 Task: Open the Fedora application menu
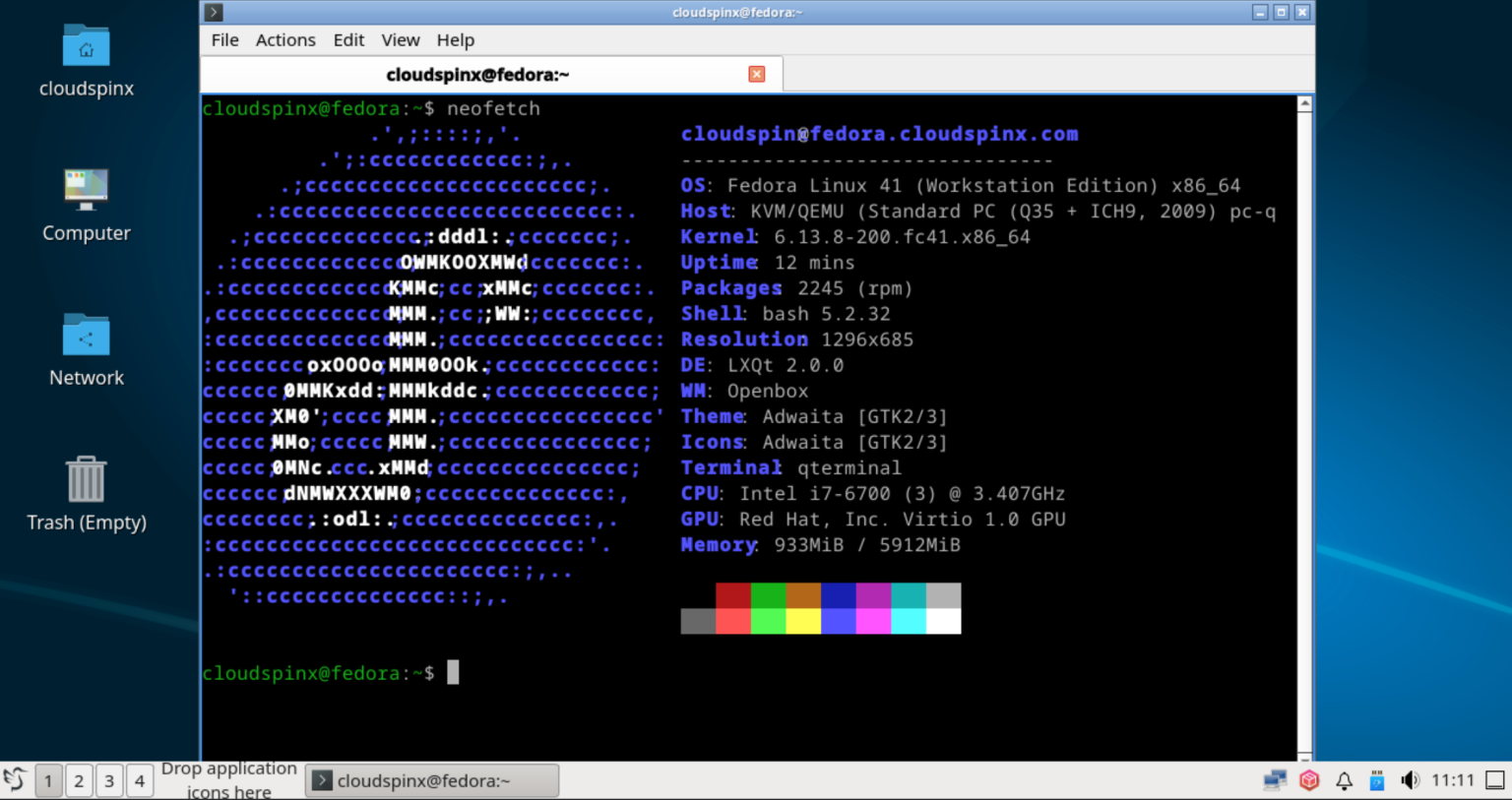[15, 780]
